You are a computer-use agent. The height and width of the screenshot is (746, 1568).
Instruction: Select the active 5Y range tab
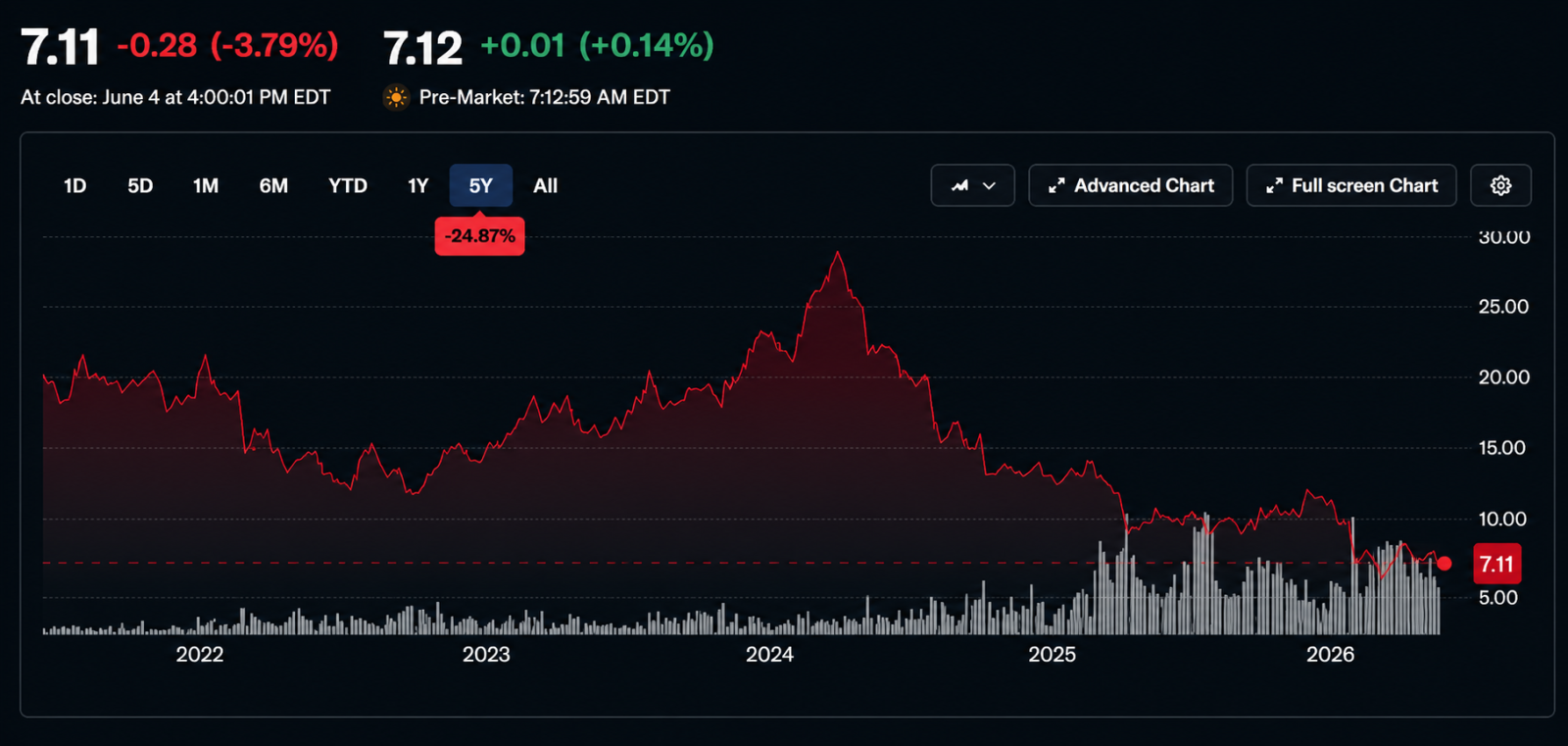[480, 185]
